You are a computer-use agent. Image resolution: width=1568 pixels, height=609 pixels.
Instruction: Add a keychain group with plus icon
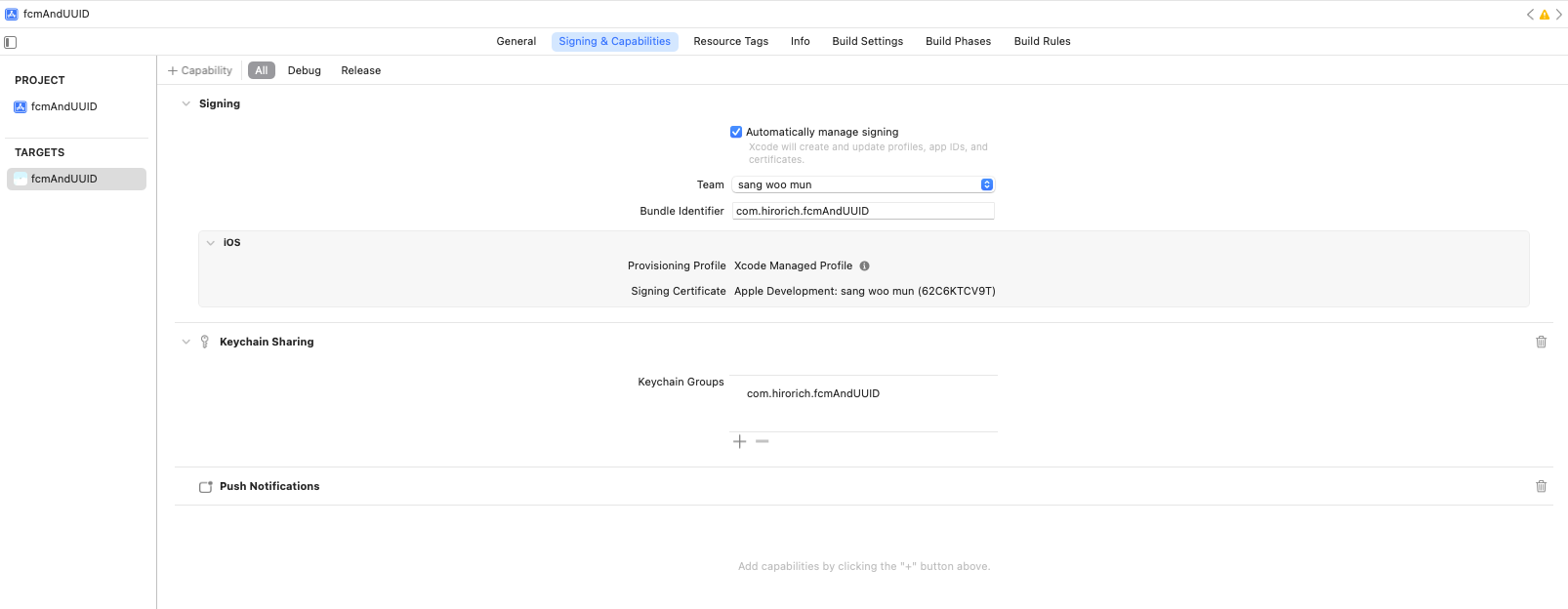(740, 442)
